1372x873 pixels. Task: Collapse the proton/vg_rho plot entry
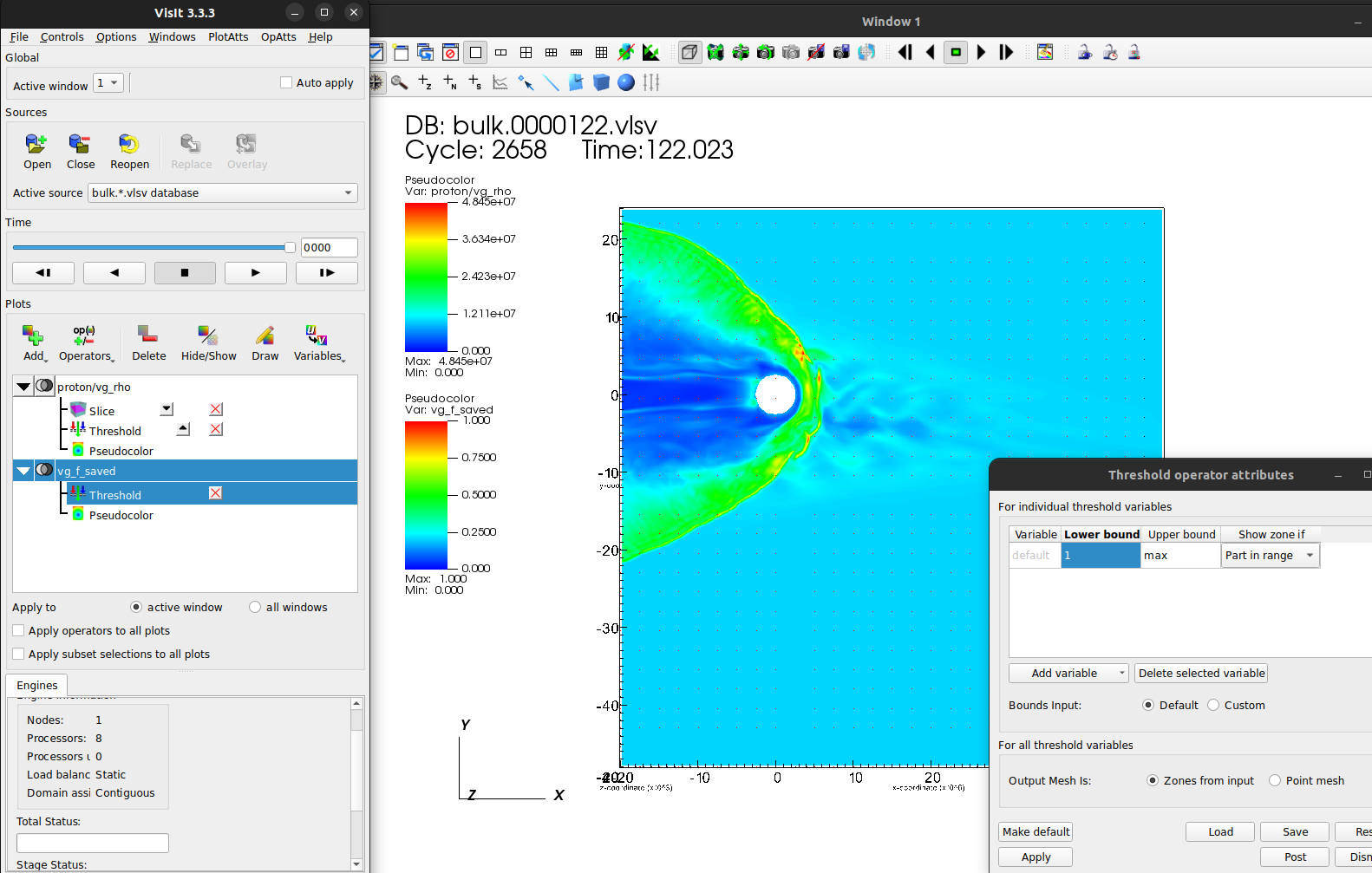click(23, 387)
